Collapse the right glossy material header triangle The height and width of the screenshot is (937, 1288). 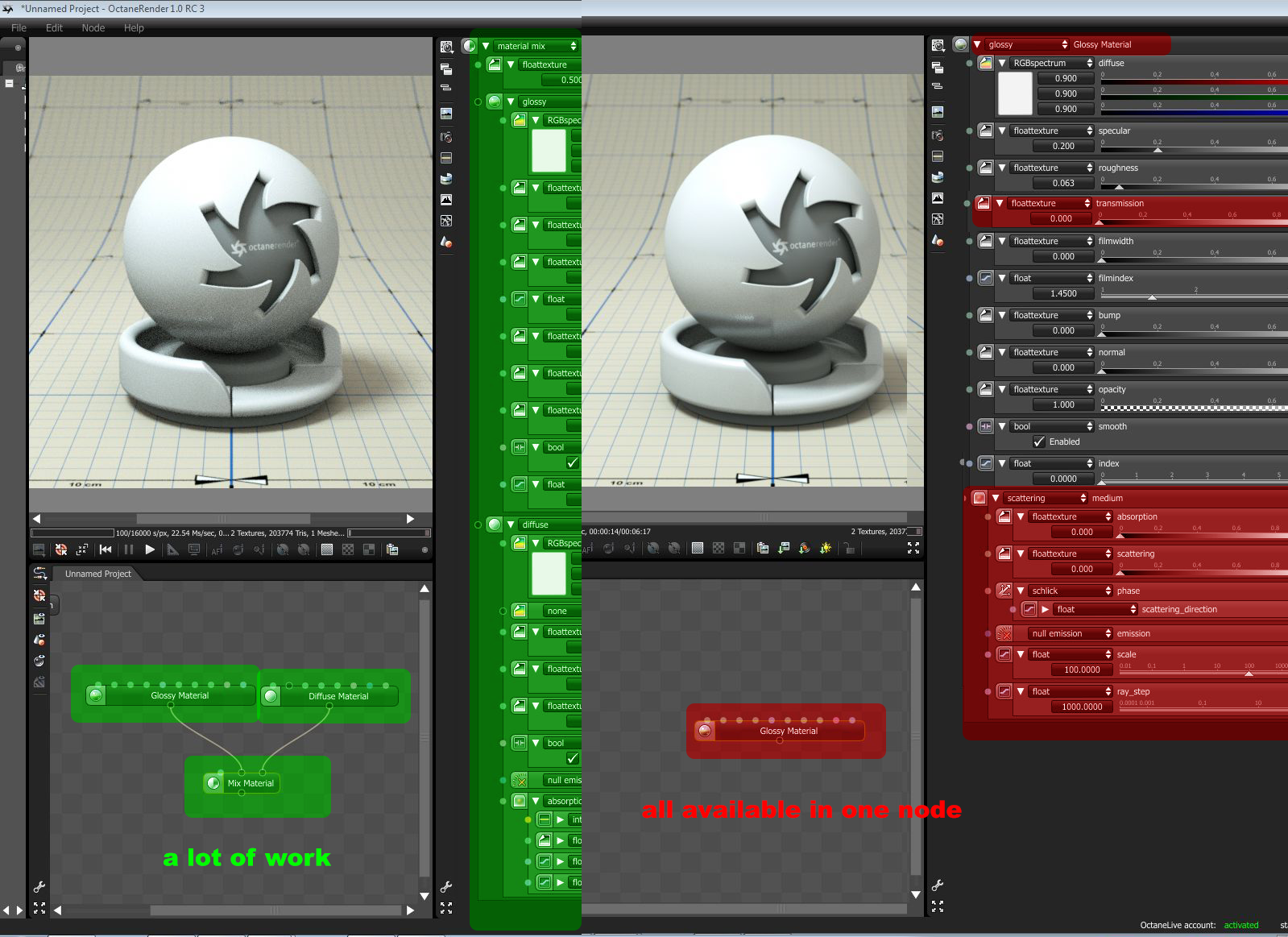(977, 44)
